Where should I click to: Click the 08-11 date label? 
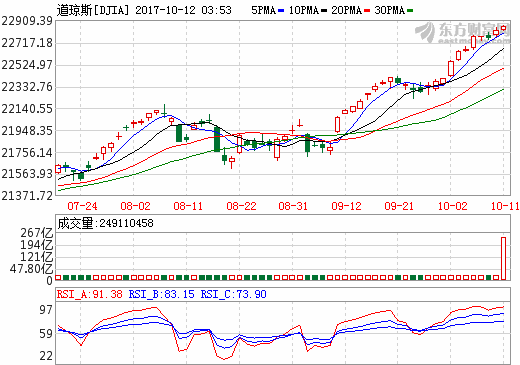pos(188,206)
